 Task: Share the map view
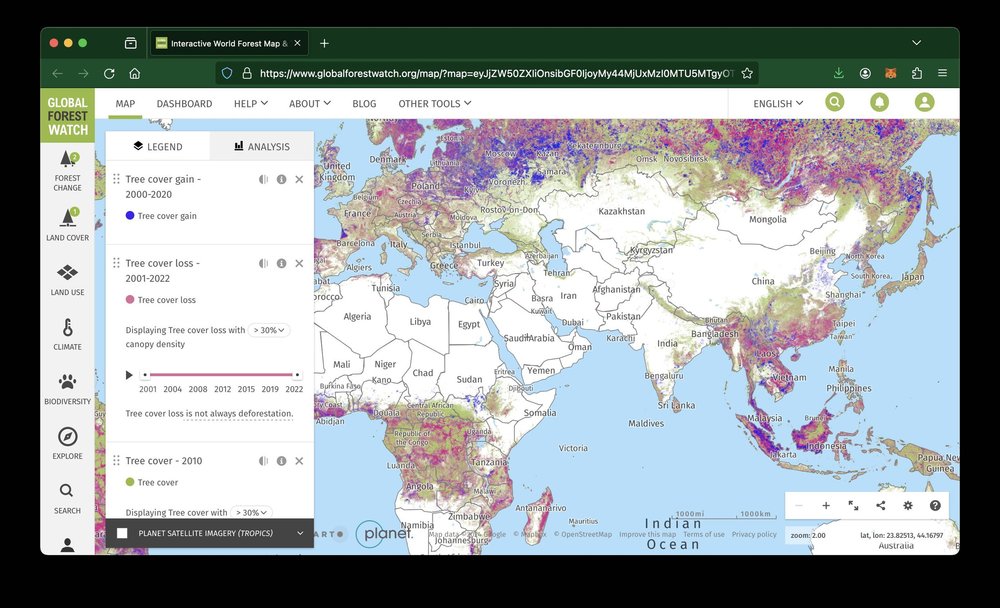[x=881, y=505]
